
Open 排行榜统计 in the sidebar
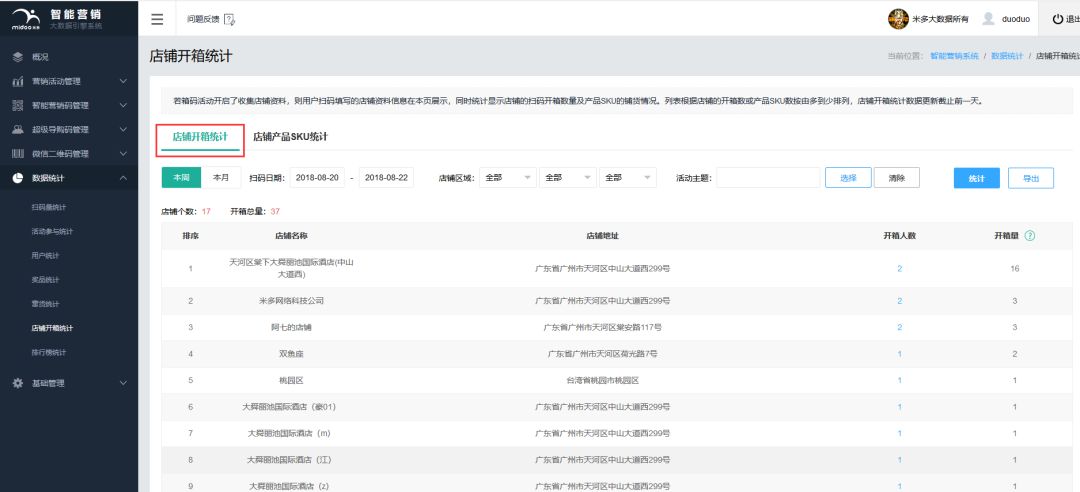48,352
